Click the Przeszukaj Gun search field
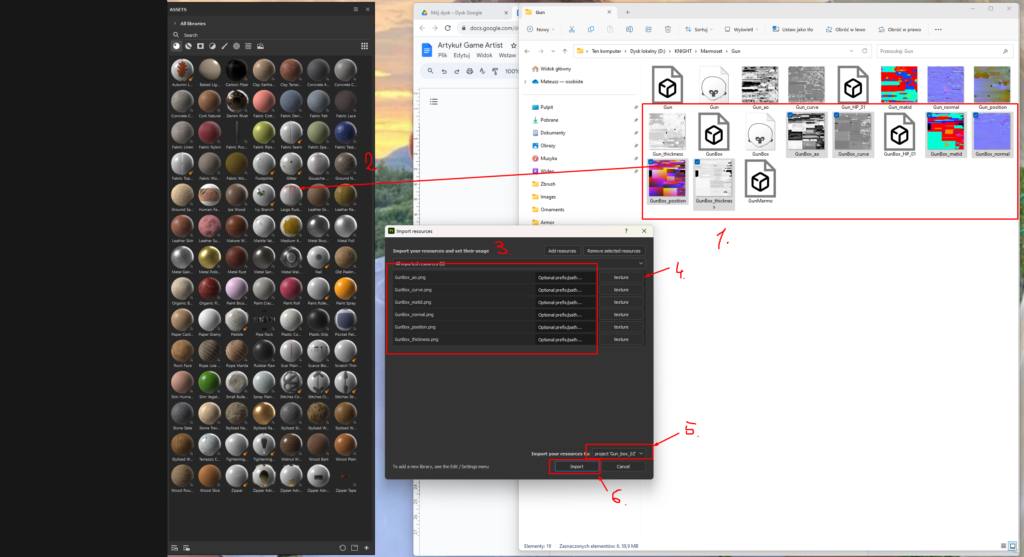Screen dimensions: 1024x557 [940, 49]
